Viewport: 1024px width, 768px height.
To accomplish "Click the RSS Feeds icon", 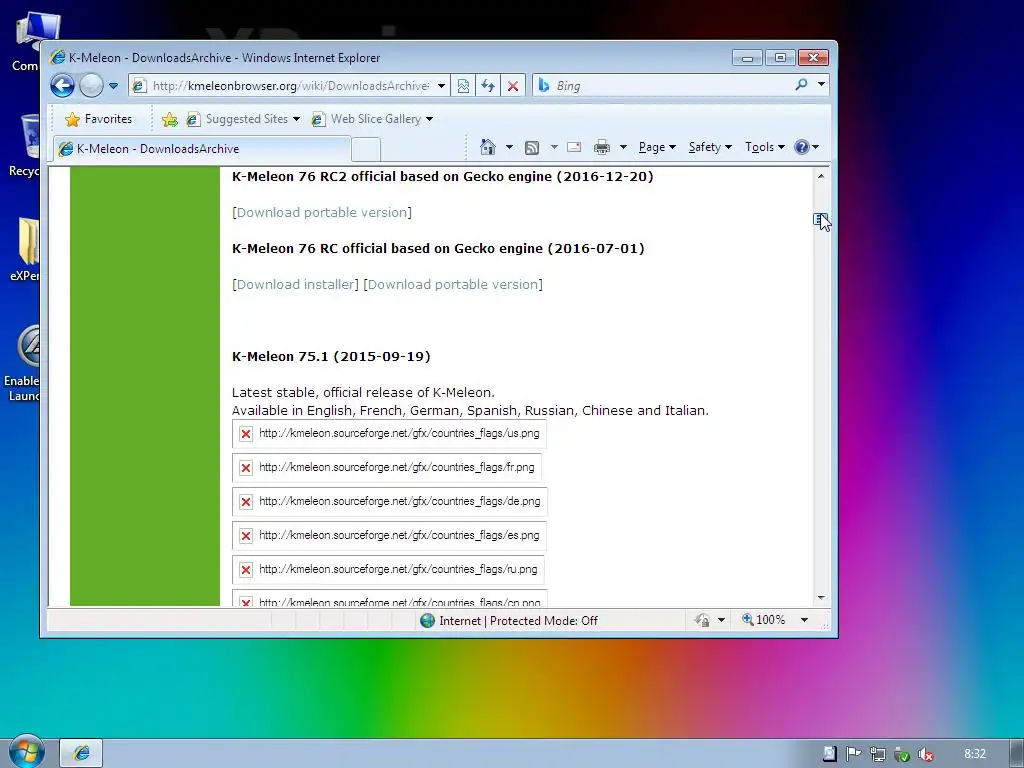I will click(532, 148).
